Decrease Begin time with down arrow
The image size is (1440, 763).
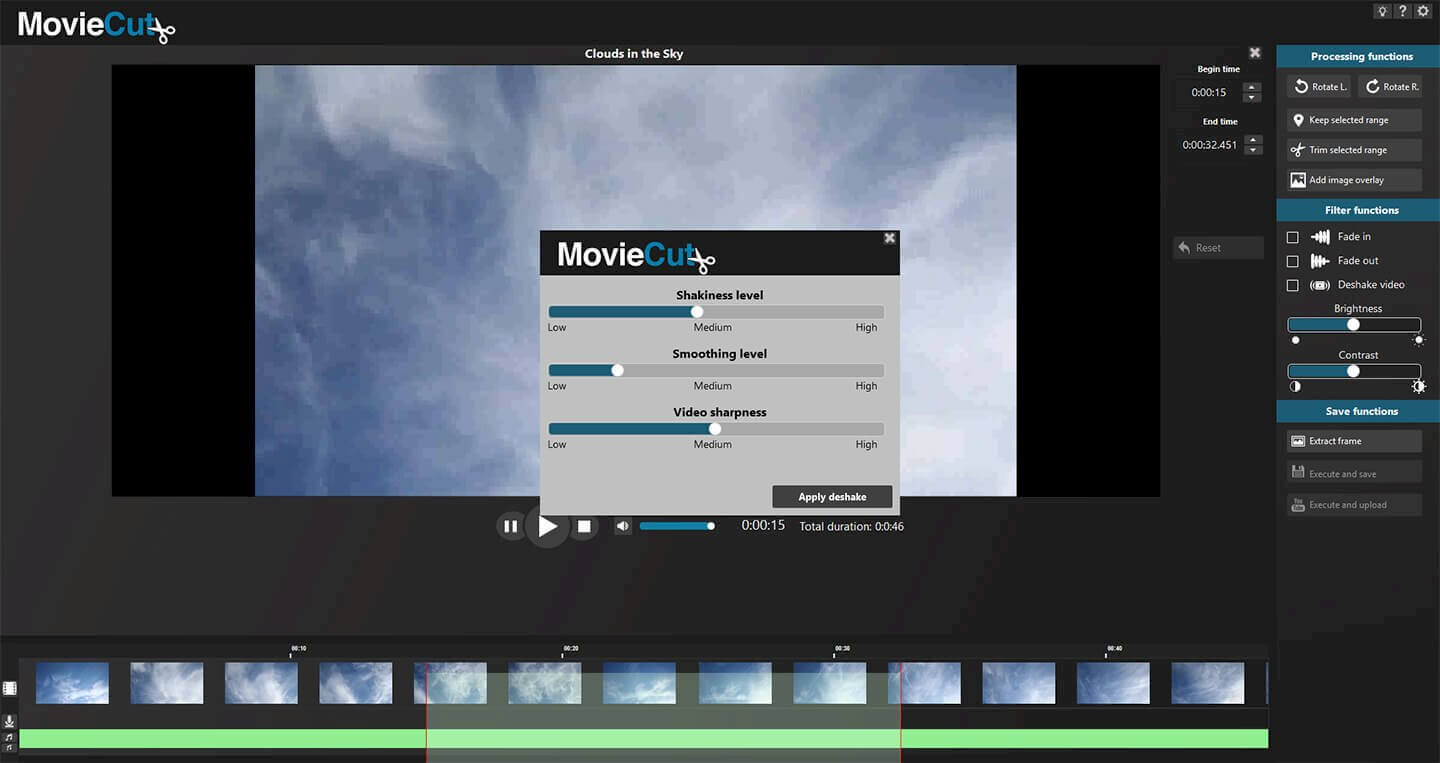(x=1251, y=97)
